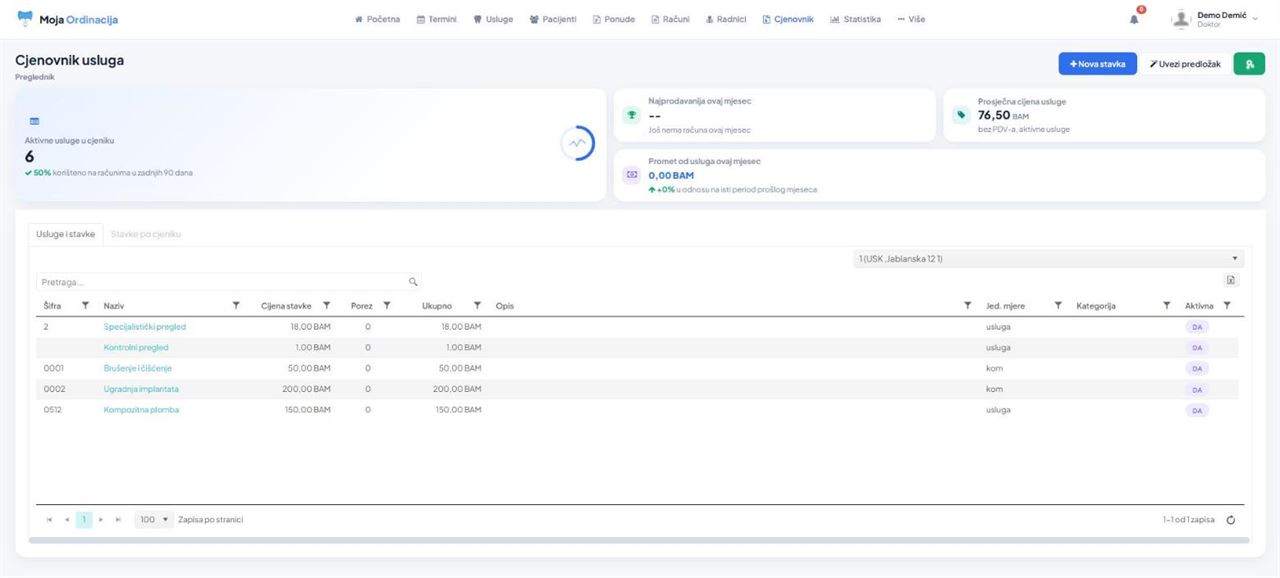The width and height of the screenshot is (1280, 578).
Task: Open the filter for the Naziv column
Action: [x=236, y=305]
